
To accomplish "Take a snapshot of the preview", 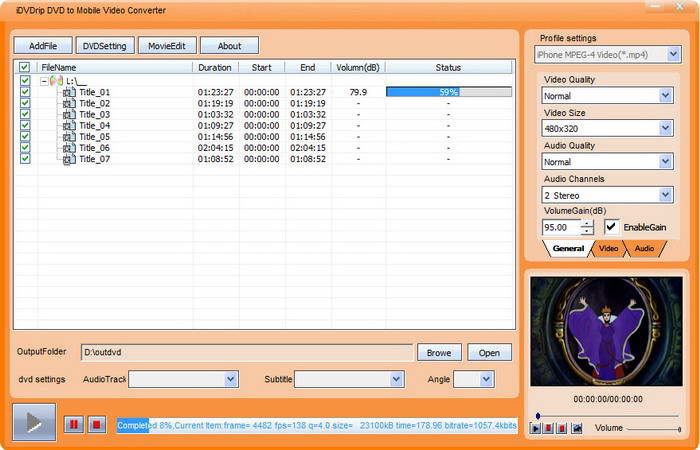I will point(577,429).
